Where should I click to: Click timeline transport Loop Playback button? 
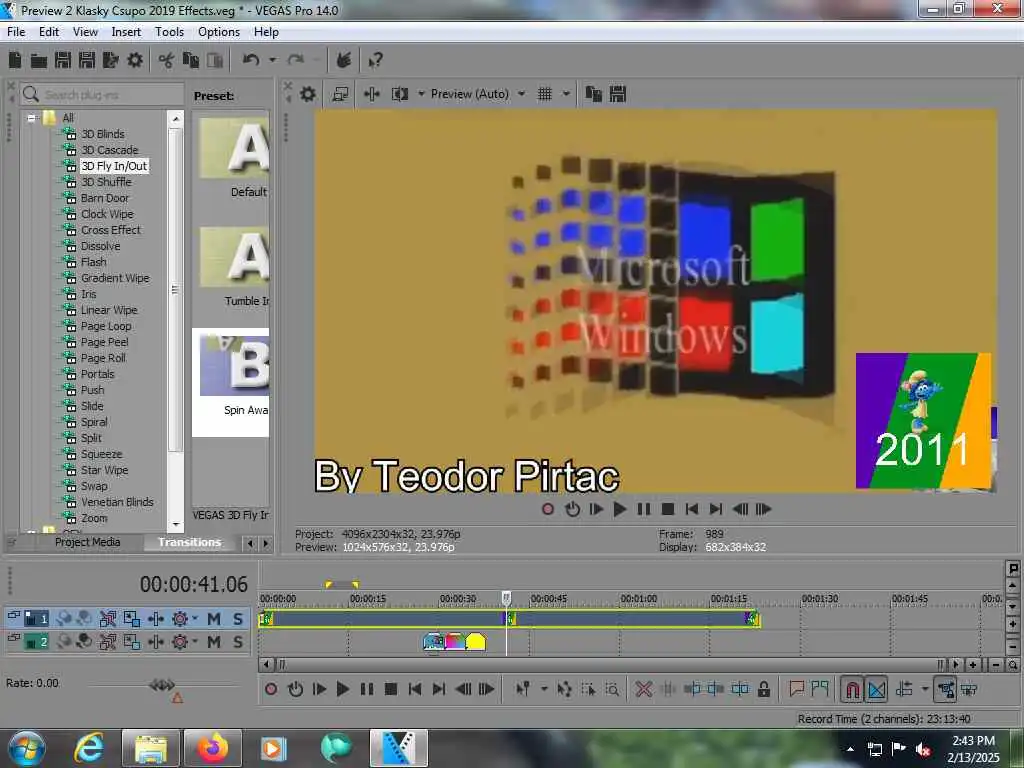point(295,689)
